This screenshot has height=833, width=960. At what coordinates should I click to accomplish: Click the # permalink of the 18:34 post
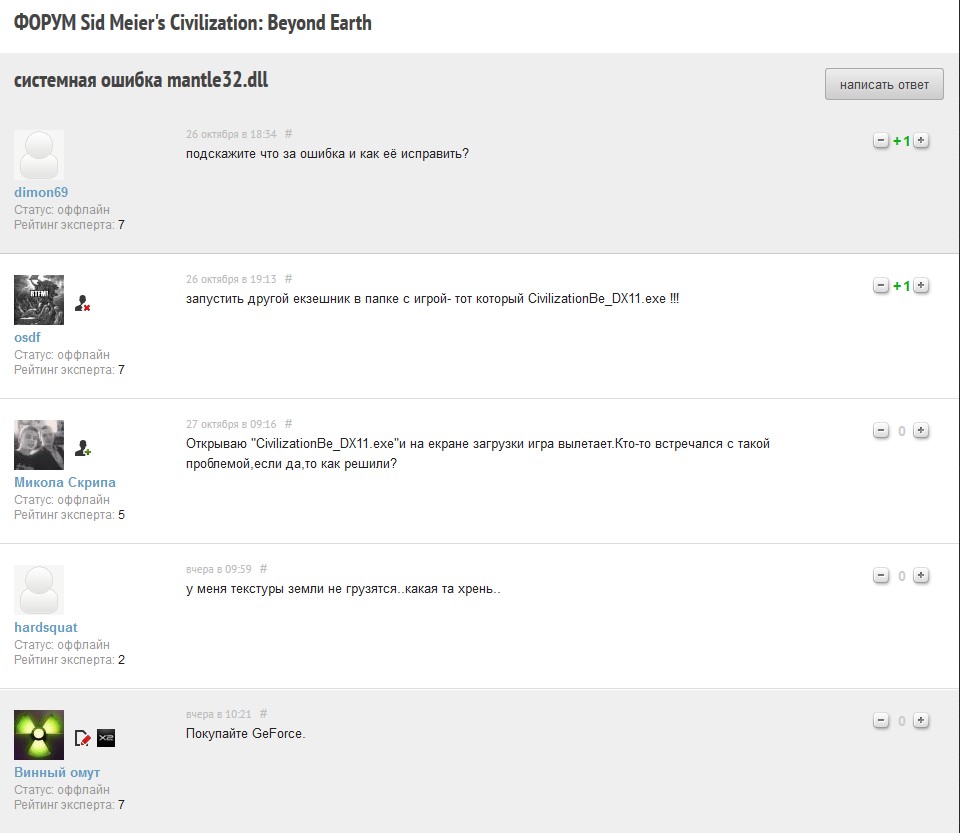(x=289, y=134)
